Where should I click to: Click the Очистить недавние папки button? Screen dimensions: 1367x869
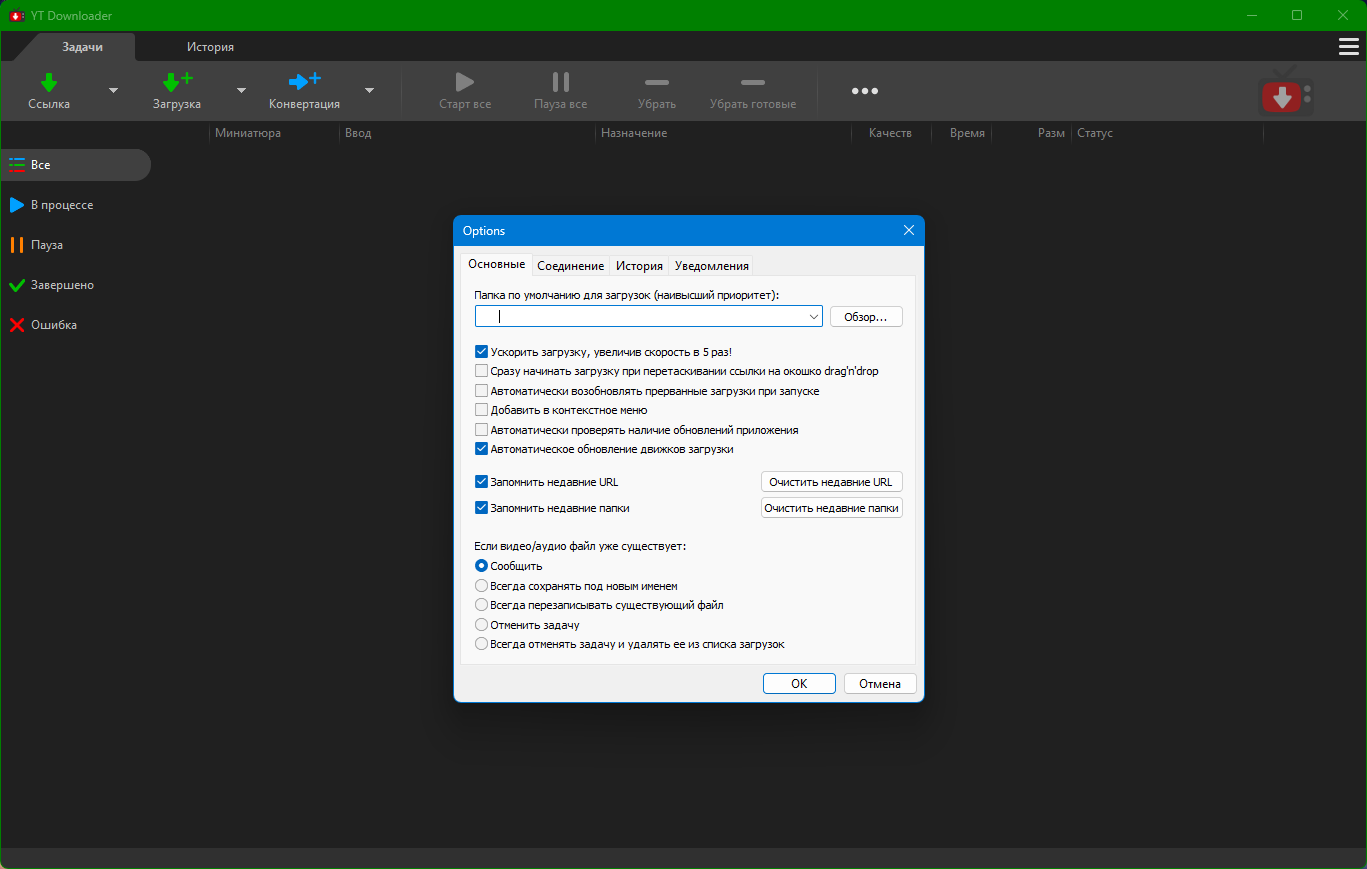(x=832, y=508)
